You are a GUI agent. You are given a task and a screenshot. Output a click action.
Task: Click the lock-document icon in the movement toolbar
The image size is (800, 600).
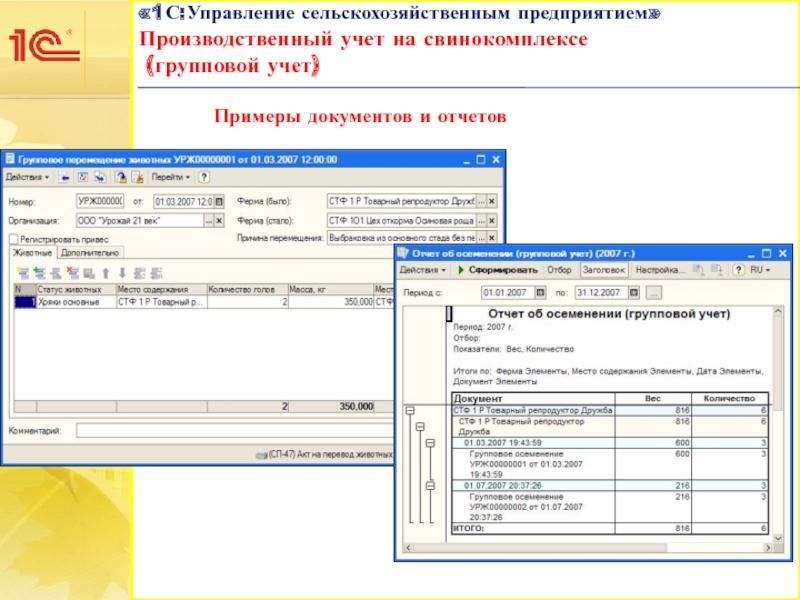(x=120, y=177)
